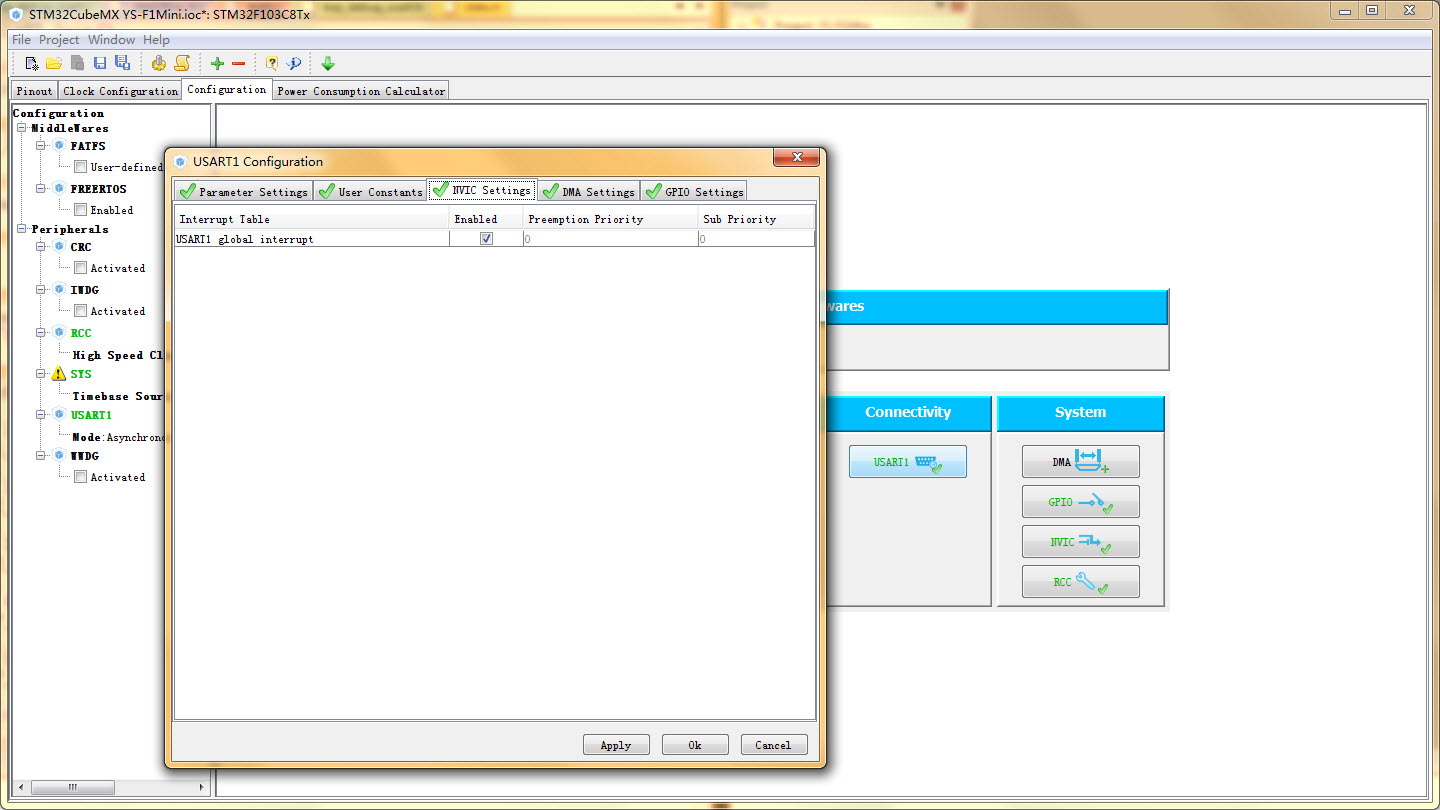Toggle IWDG Activated checkbox
Viewport: 1440px width, 810px height.
(80, 311)
